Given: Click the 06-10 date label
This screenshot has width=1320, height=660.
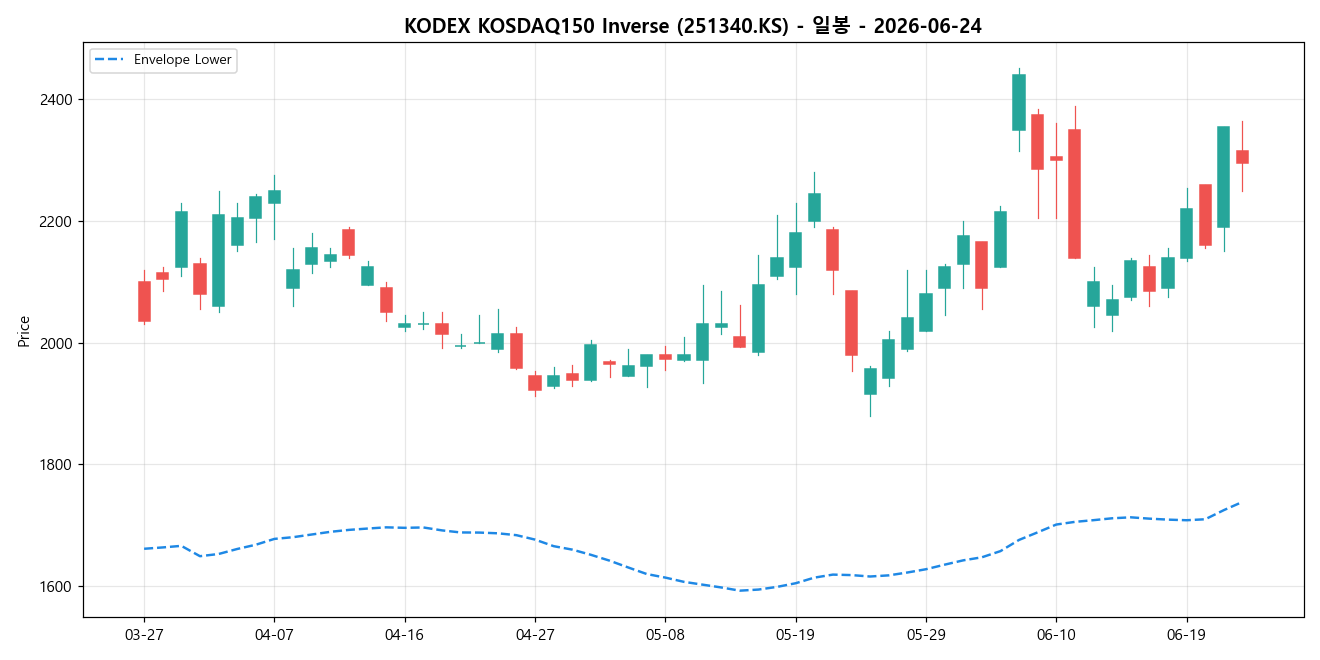Looking at the screenshot, I should point(1056,635).
